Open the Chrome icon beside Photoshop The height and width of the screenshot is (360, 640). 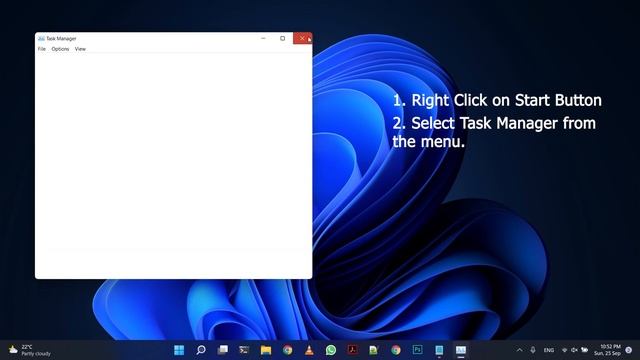(x=396, y=350)
